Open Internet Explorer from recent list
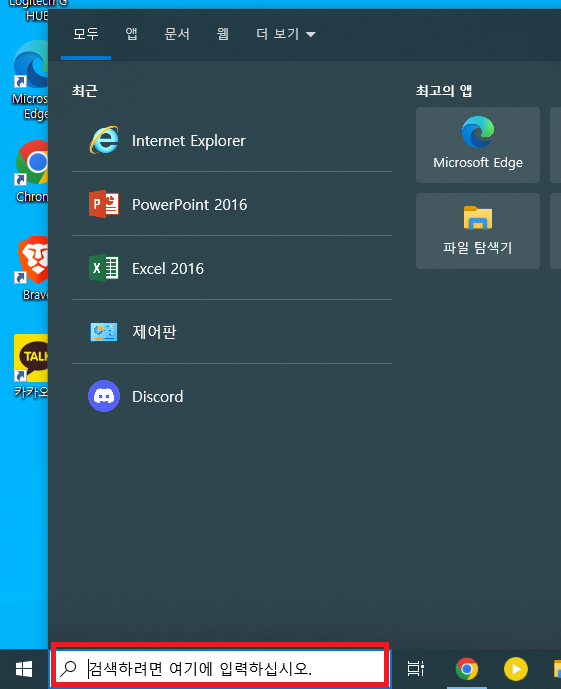The height and width of the screenshot is (689, 561). [x=232, y=141]
